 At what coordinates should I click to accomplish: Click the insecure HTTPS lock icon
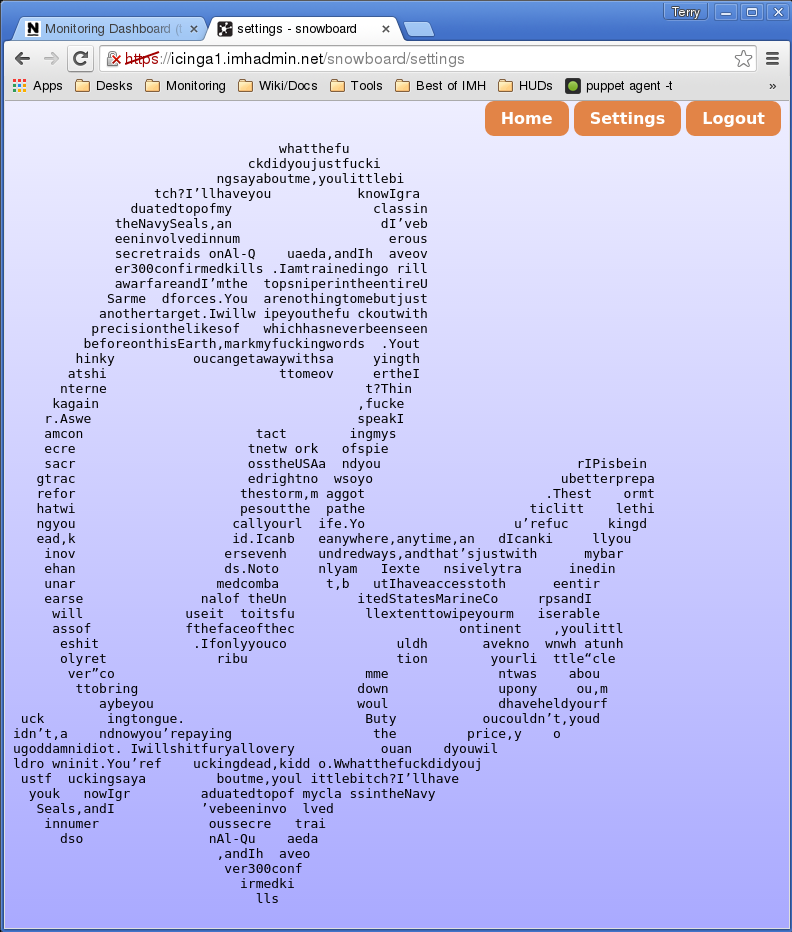pyautogui.click(x=116, y=59)
